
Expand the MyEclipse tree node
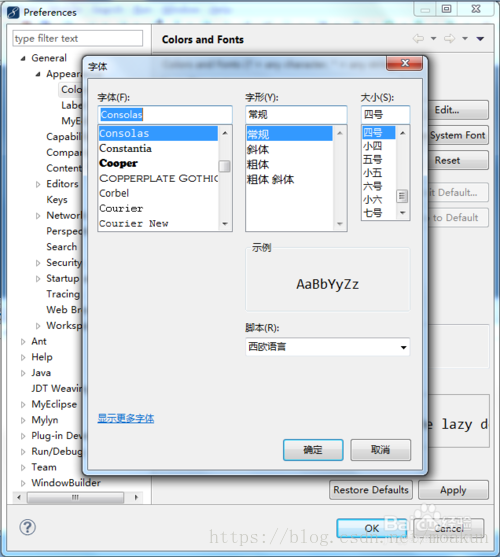tap(23, 405)
